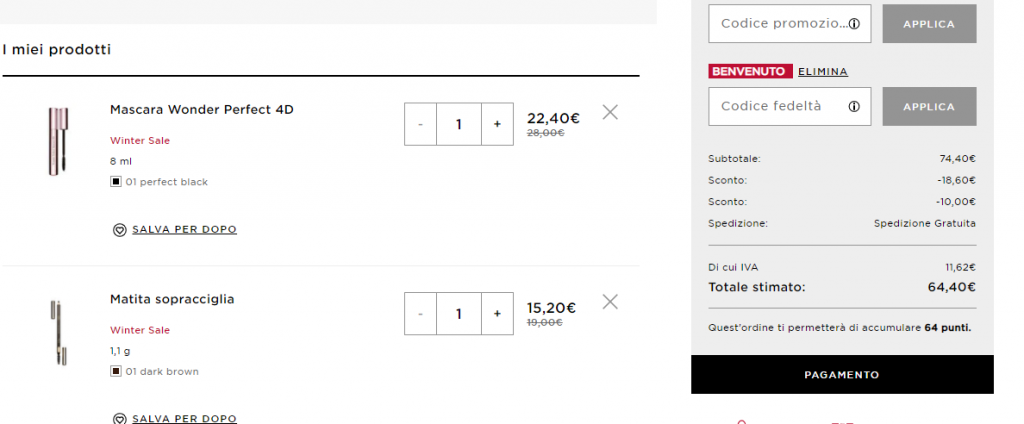Focus the Codice fedeltà input field
The image size is (1024, 424).
point(776,106)
